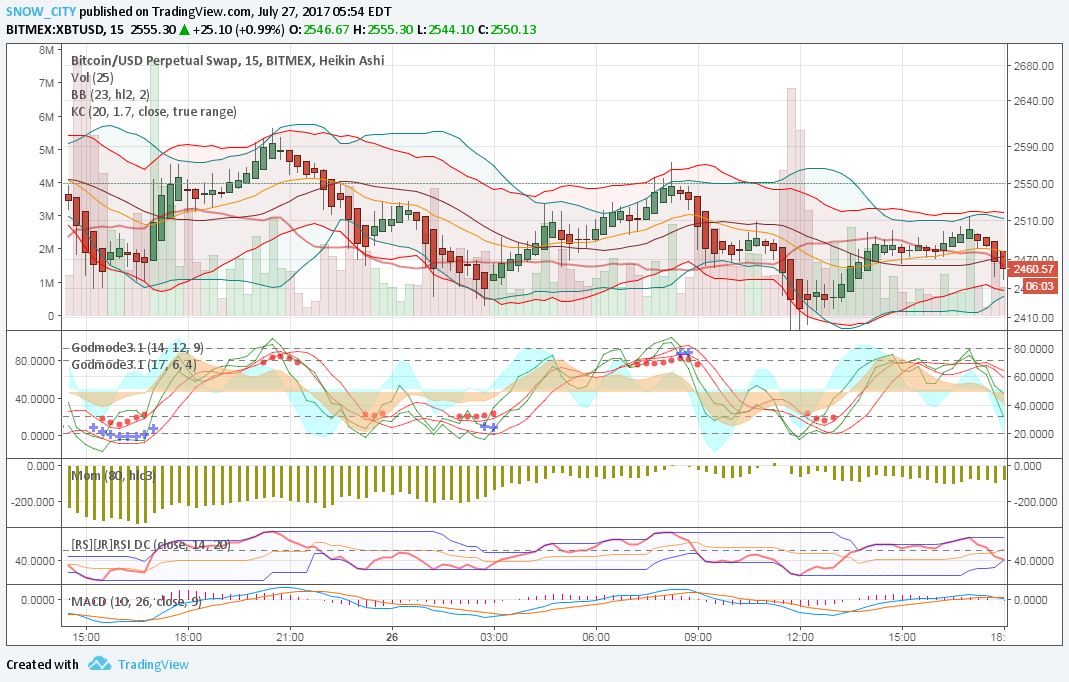The height and width of the screenshot is (682, 1069).
Task: Click the 8M volume axis label
Action: (46, 50)
